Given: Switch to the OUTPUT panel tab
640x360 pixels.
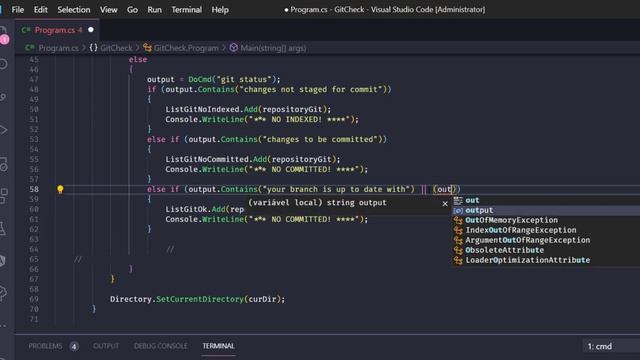Looking at the screenshot, I should point(106,346).
